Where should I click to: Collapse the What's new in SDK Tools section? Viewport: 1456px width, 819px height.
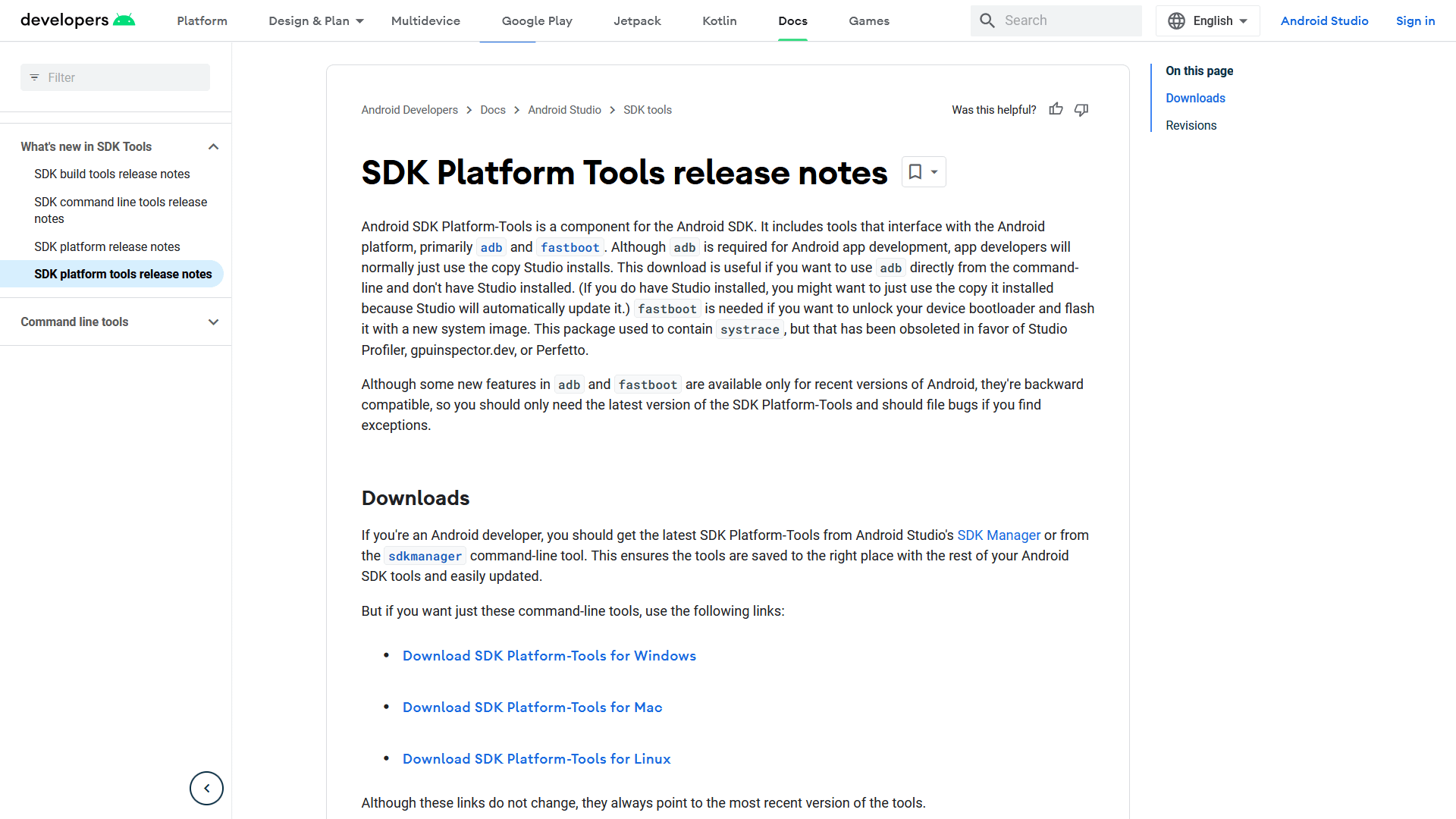[213, 146]
